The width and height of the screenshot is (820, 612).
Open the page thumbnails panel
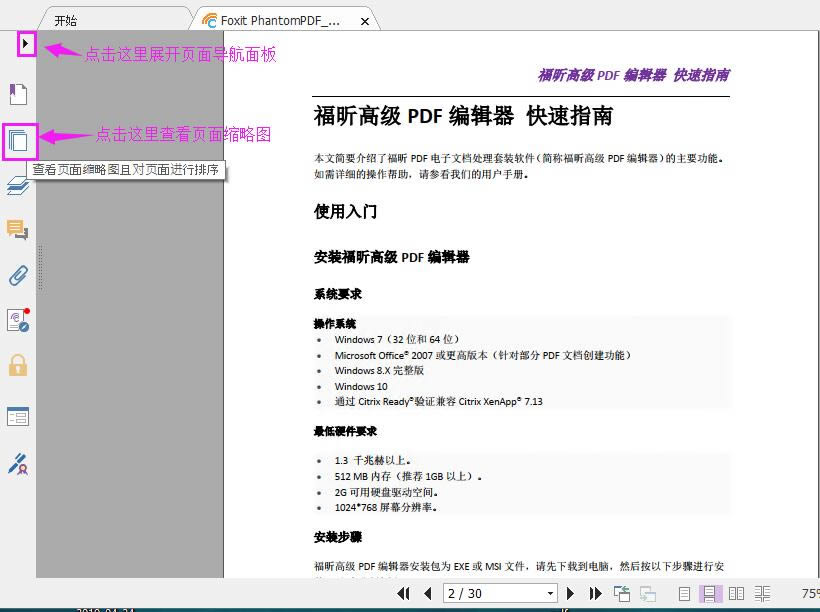tap(19, 141)
